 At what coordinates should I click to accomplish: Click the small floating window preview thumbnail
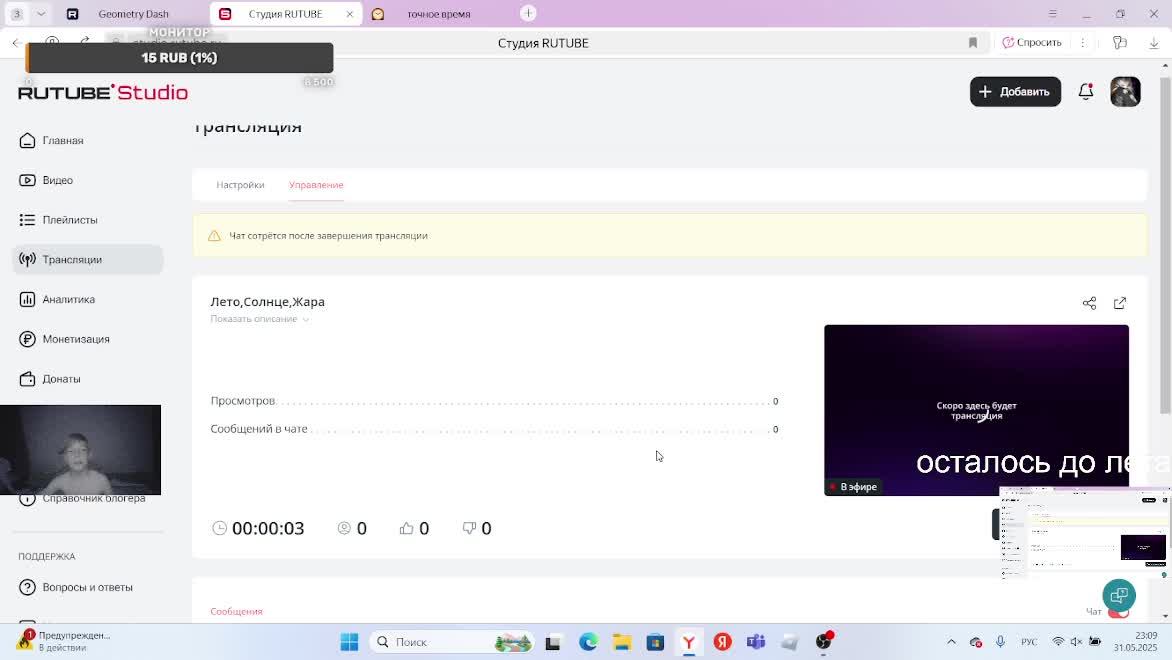pyautogui.click(x=1085, y=532)
